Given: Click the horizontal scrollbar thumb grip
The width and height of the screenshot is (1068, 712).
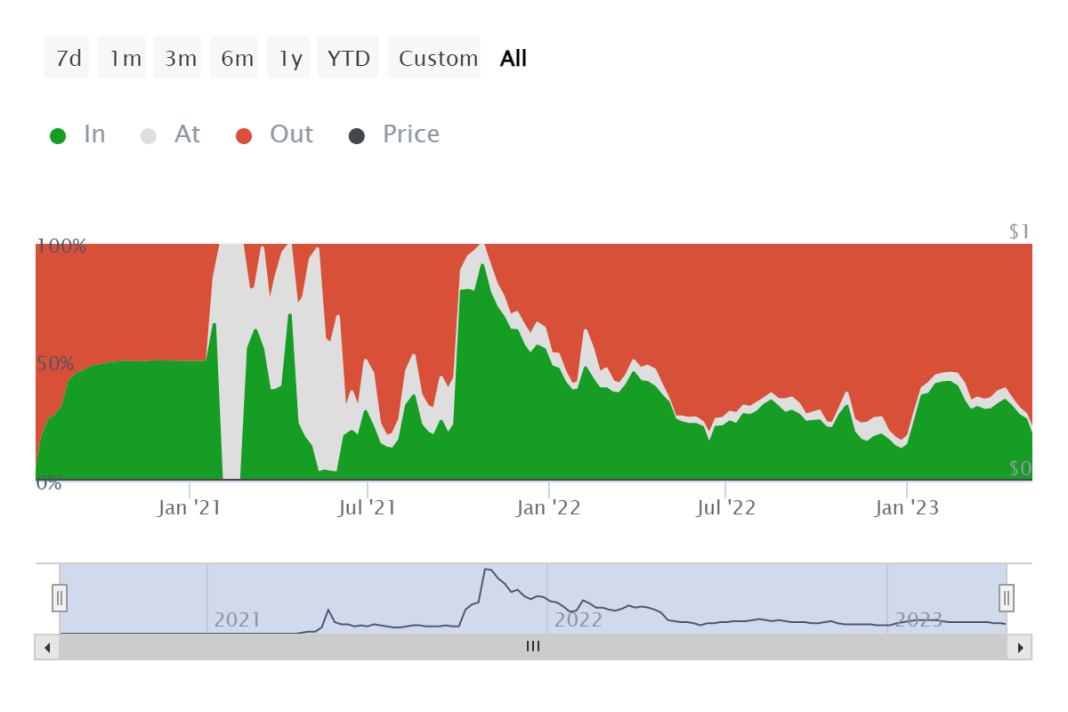Looking at the screenshot, I should (x=533, y=647).
